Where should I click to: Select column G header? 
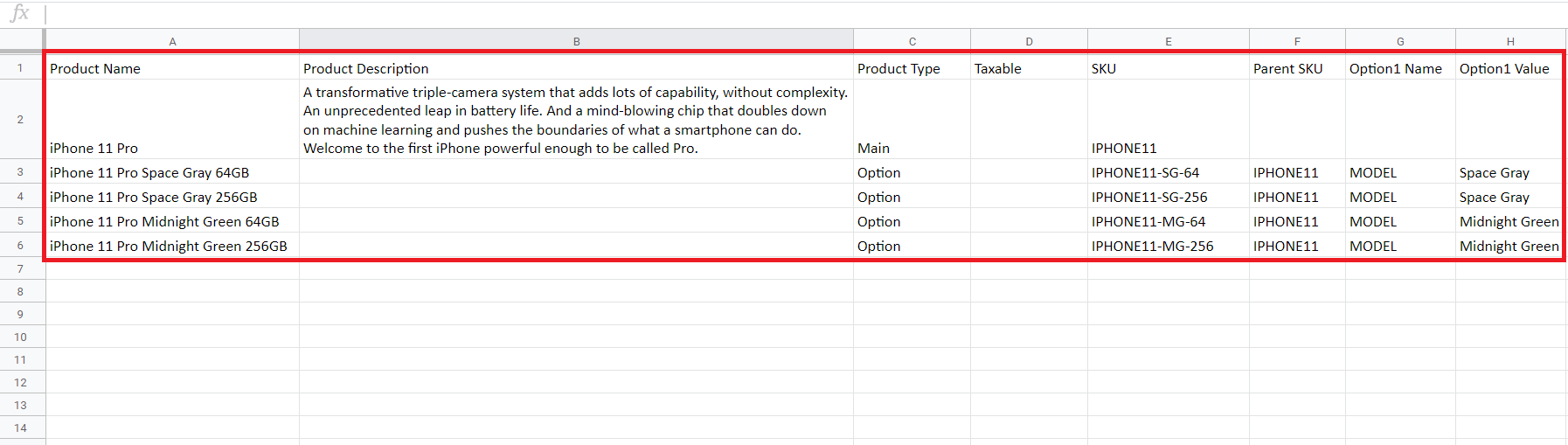point(1400,41)
